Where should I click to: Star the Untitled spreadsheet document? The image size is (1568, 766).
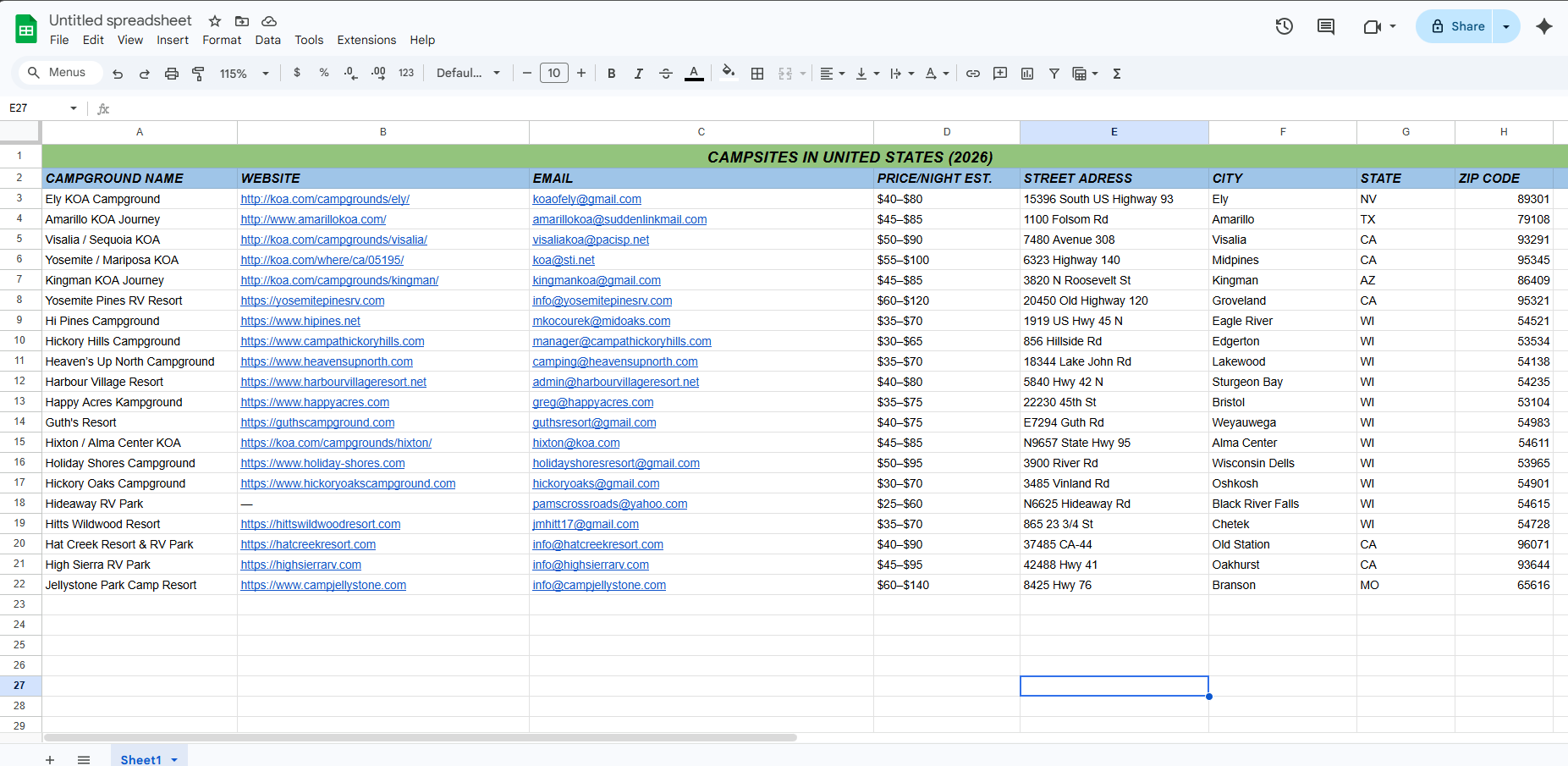pos(215,21)
